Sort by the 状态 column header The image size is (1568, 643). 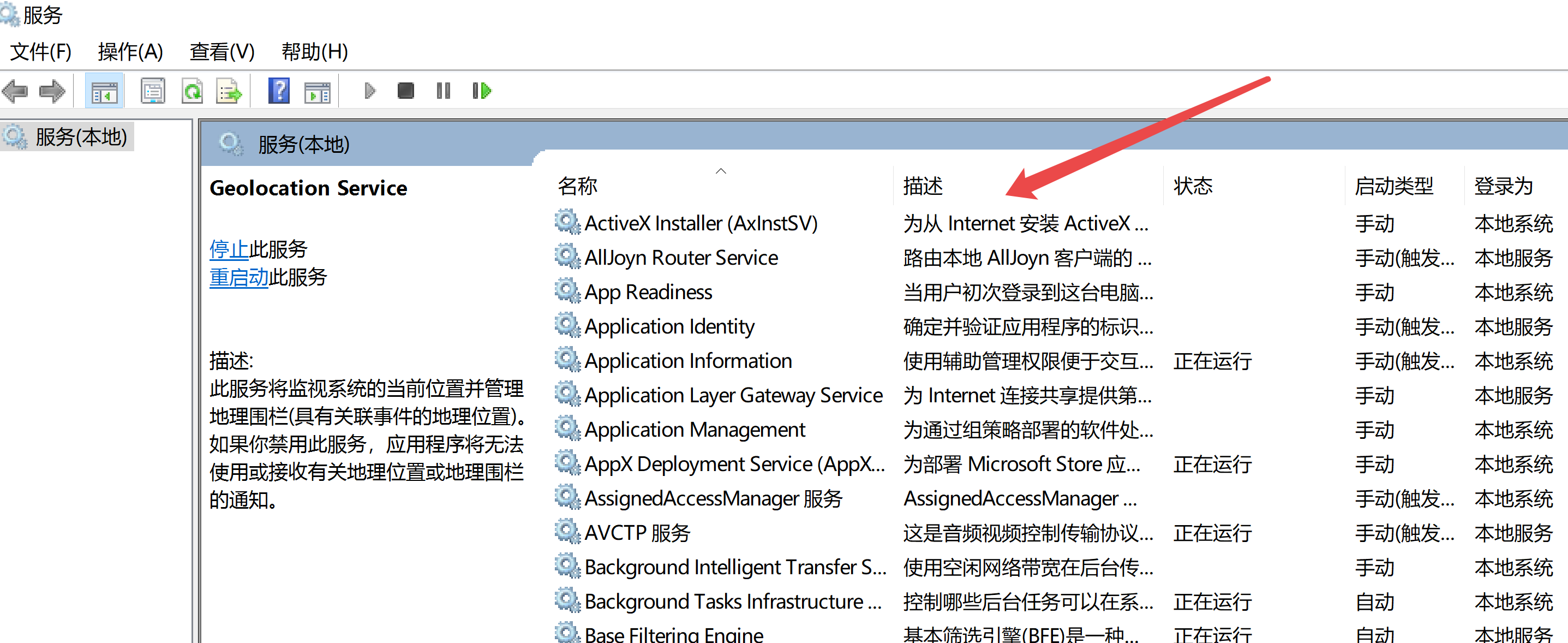[1193, 186]
